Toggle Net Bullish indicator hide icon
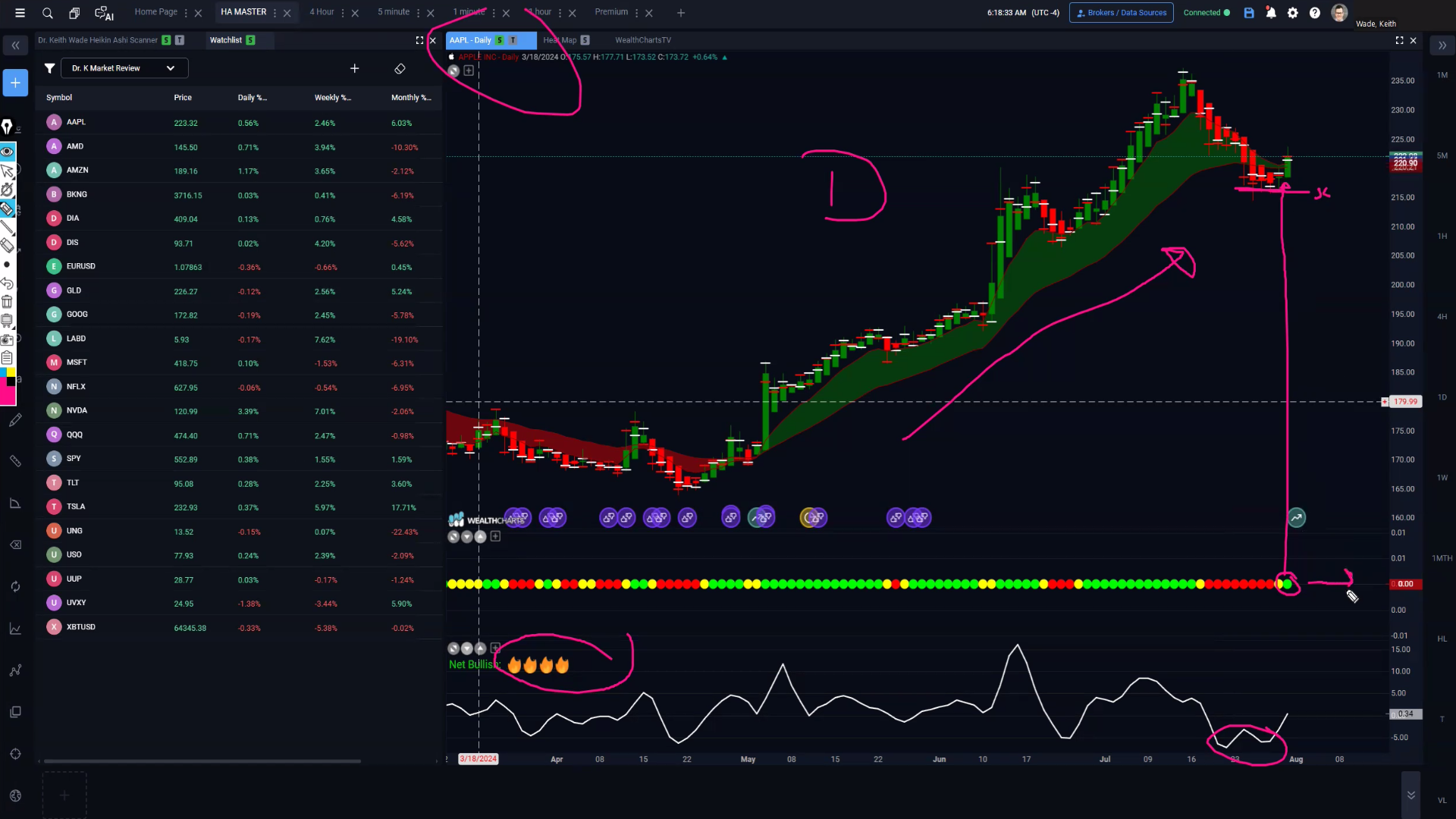This screenshot has height=819, width=1456. pyautogui.click(x=453, y=648)
